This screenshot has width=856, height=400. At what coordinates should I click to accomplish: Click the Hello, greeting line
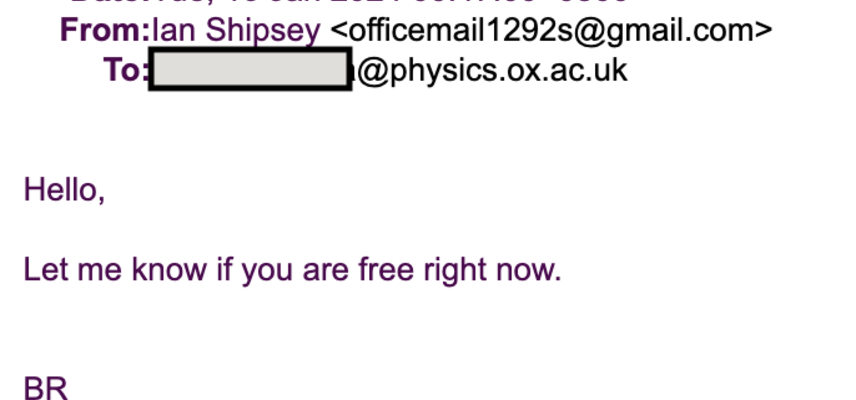[64, 191]
